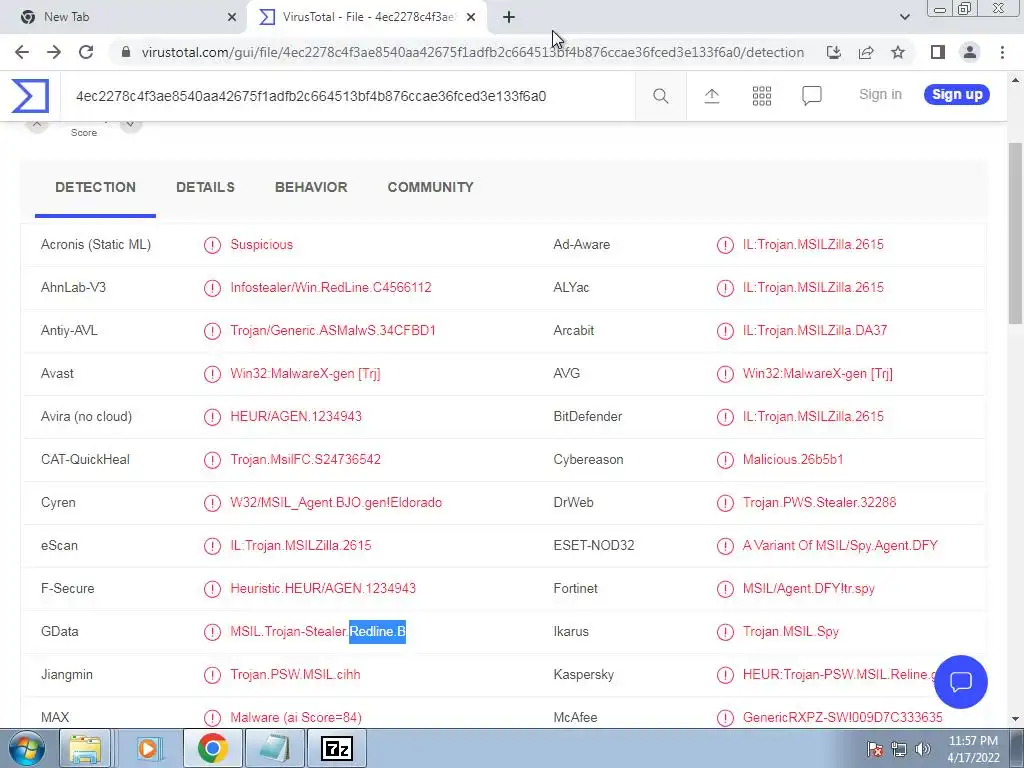This screenshot has width=1024, height=768.
Task: Open the apps grid icon
Action: click(x=761, y=96)
